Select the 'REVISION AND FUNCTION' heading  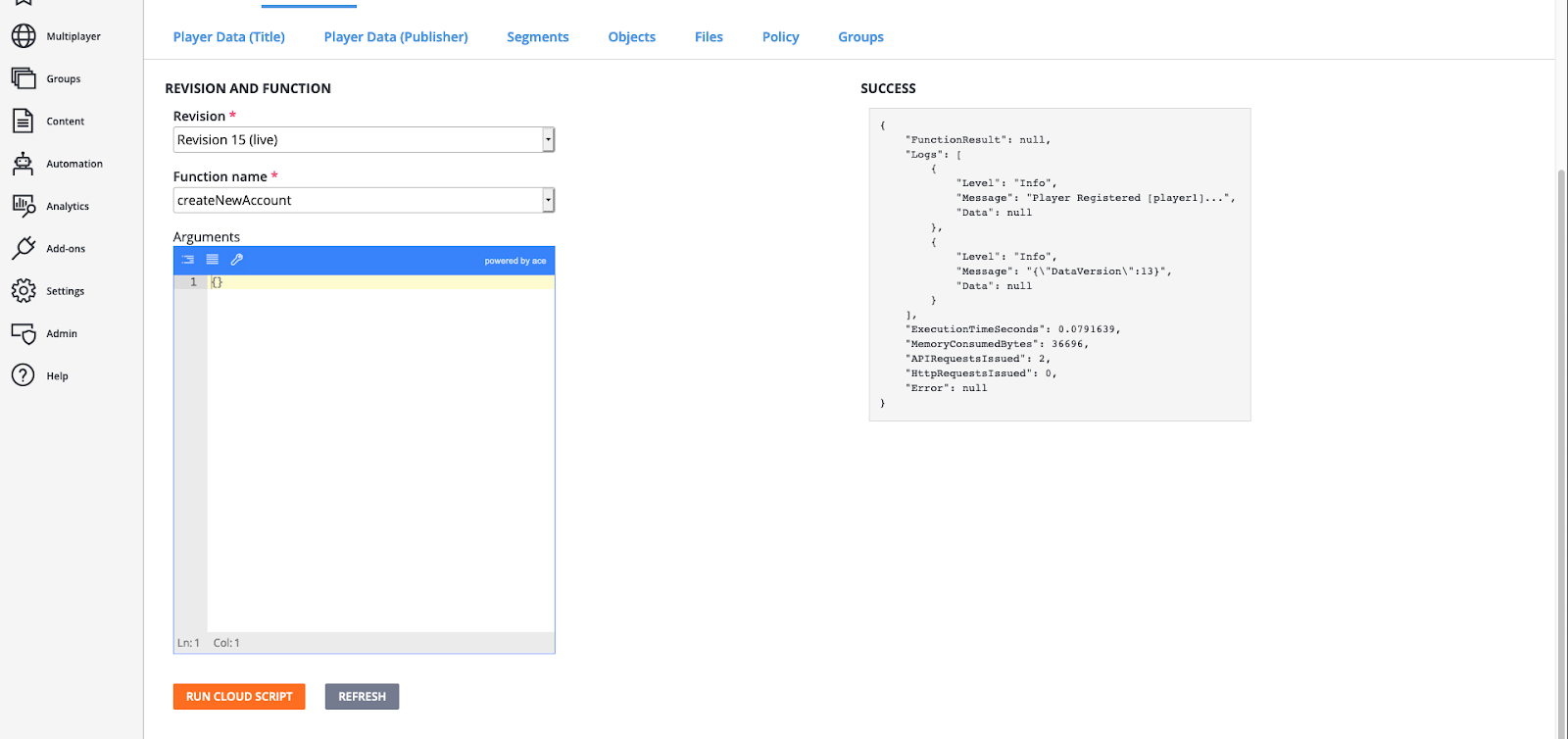248,88
